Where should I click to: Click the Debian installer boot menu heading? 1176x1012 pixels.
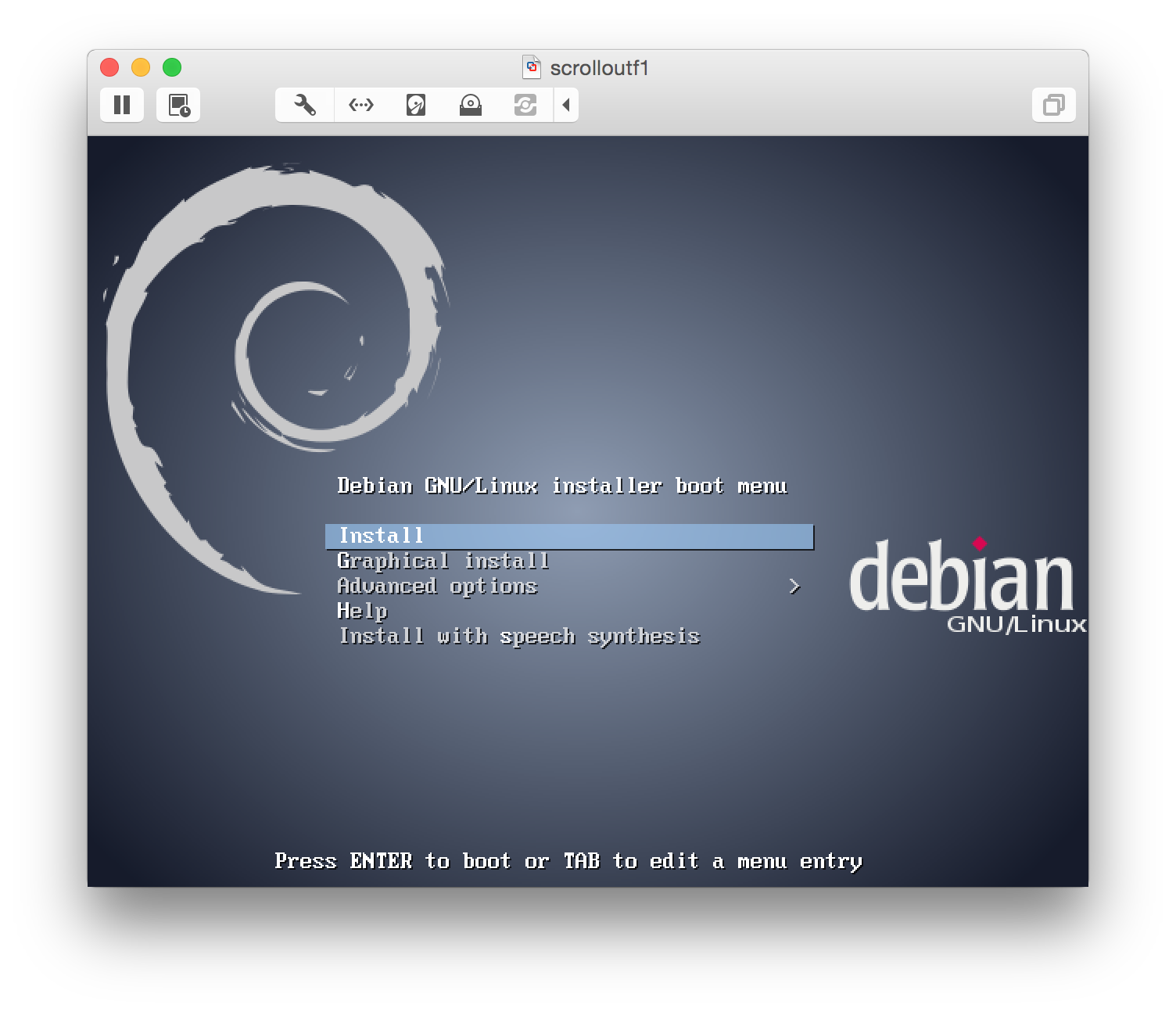pos(562,486)
